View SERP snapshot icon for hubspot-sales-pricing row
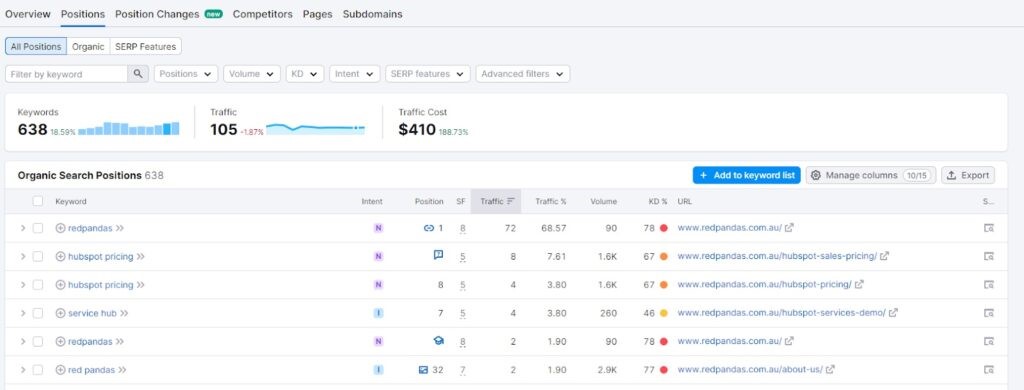The image size is (1024, 390). coord(989,256)
